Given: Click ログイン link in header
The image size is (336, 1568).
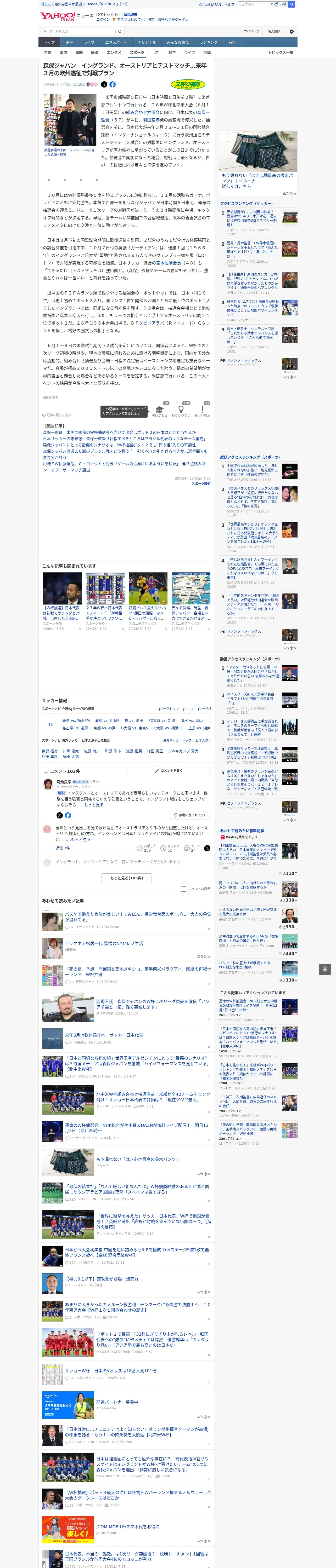Looking at the screenshot, I should 103,20.
